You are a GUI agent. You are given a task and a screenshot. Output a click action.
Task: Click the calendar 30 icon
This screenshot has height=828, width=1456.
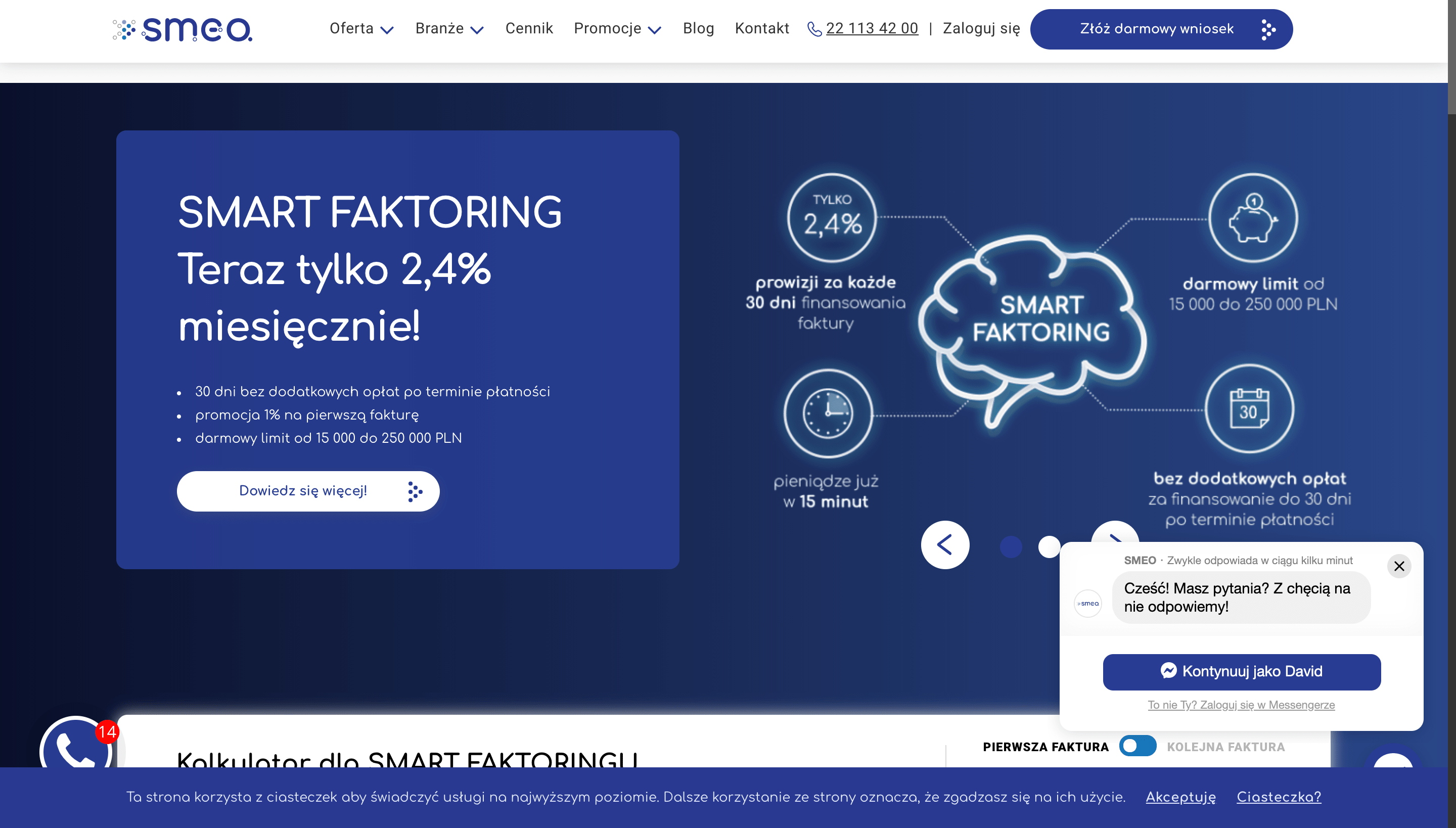pos(1249,409)
